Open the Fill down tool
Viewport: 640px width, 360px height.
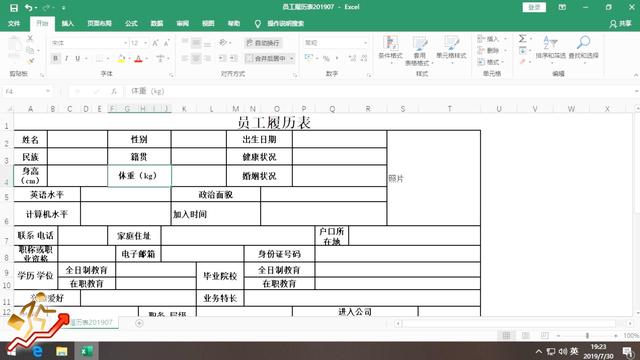(522, 50)
